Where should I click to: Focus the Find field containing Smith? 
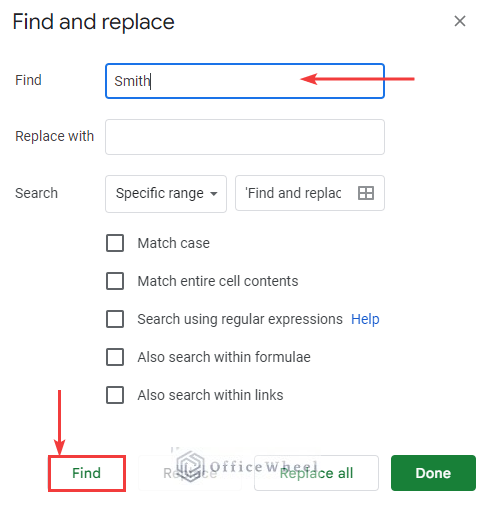(245, 81)
